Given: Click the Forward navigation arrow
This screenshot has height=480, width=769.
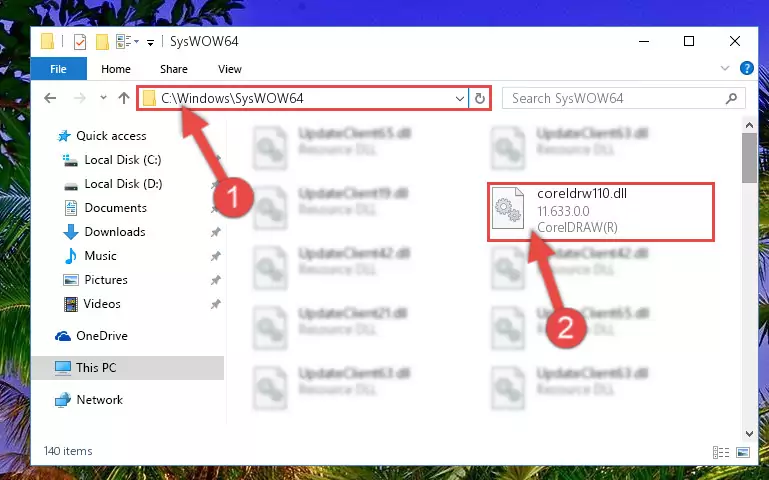Looking at the screenshot, I should [x=79, y=98].
